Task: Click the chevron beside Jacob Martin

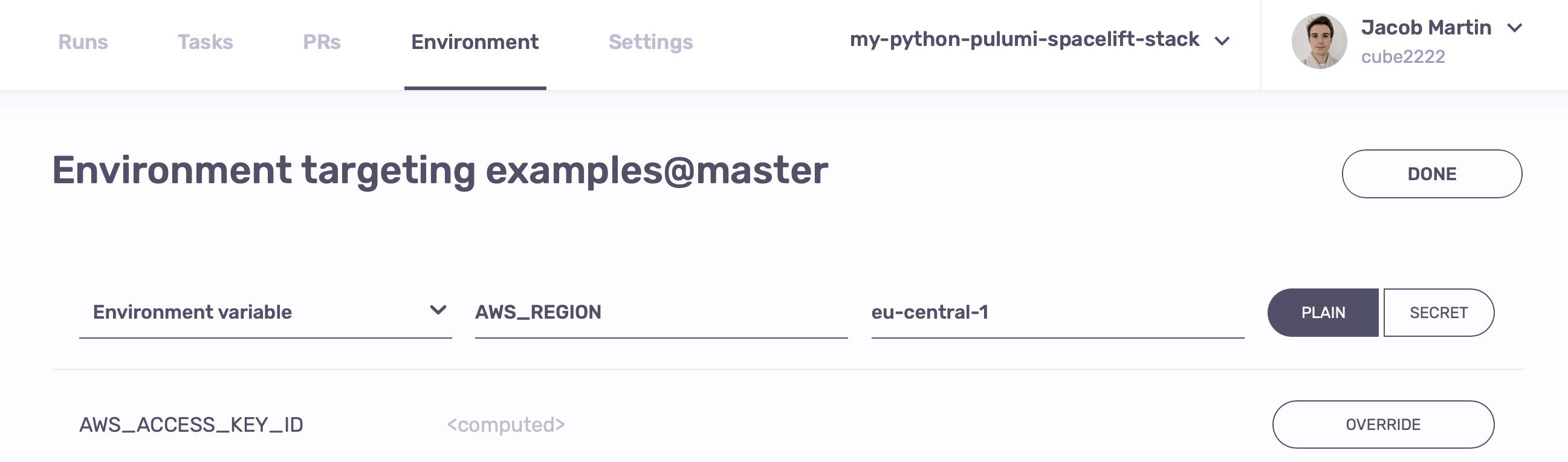Action: click(1515, 27)
